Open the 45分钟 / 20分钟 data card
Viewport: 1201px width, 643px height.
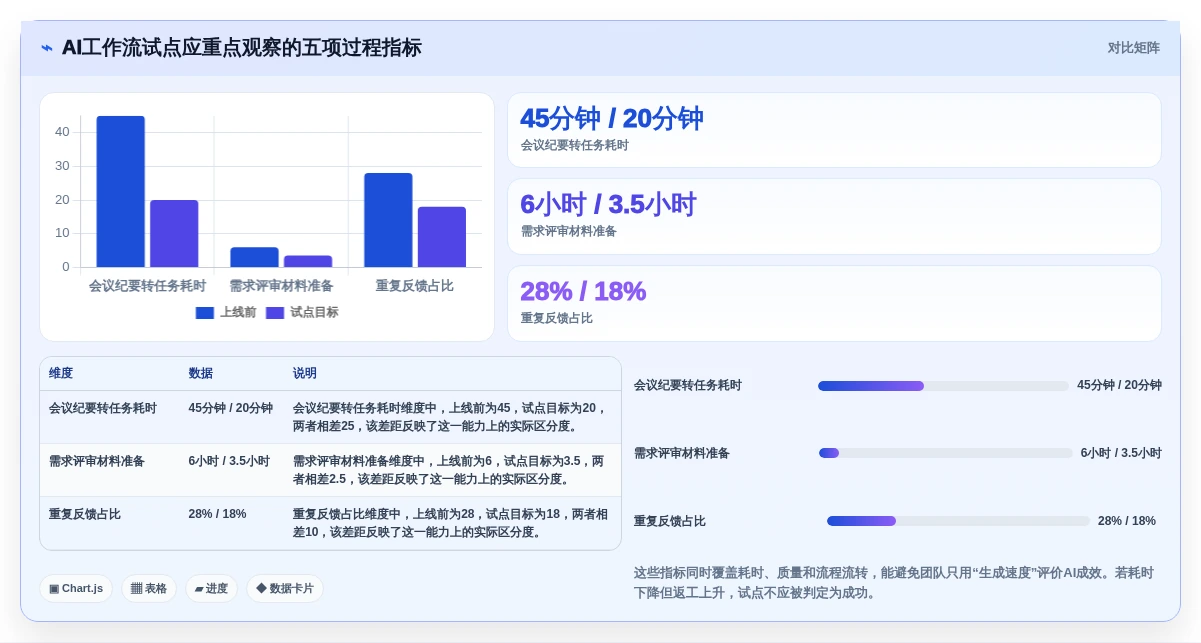click(834, 130)
